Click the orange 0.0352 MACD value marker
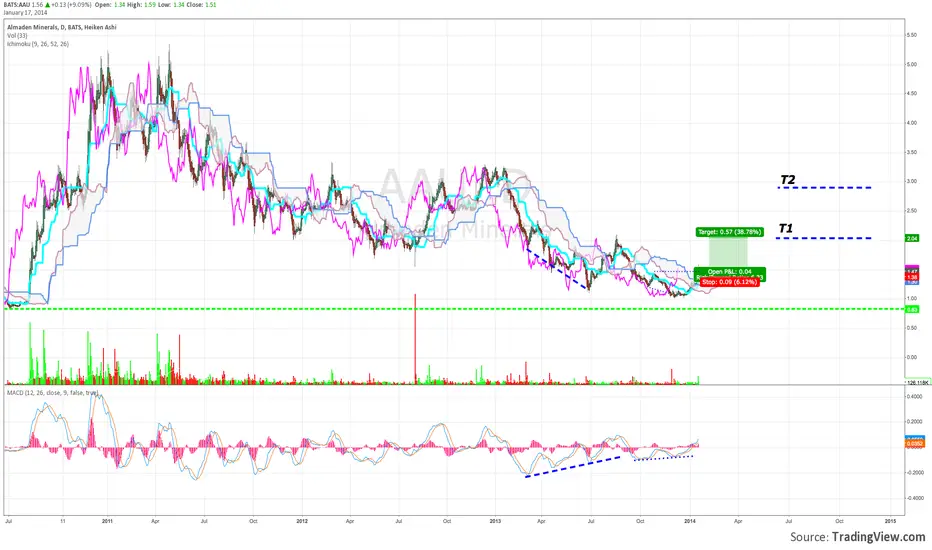 (x=914, y=444)
